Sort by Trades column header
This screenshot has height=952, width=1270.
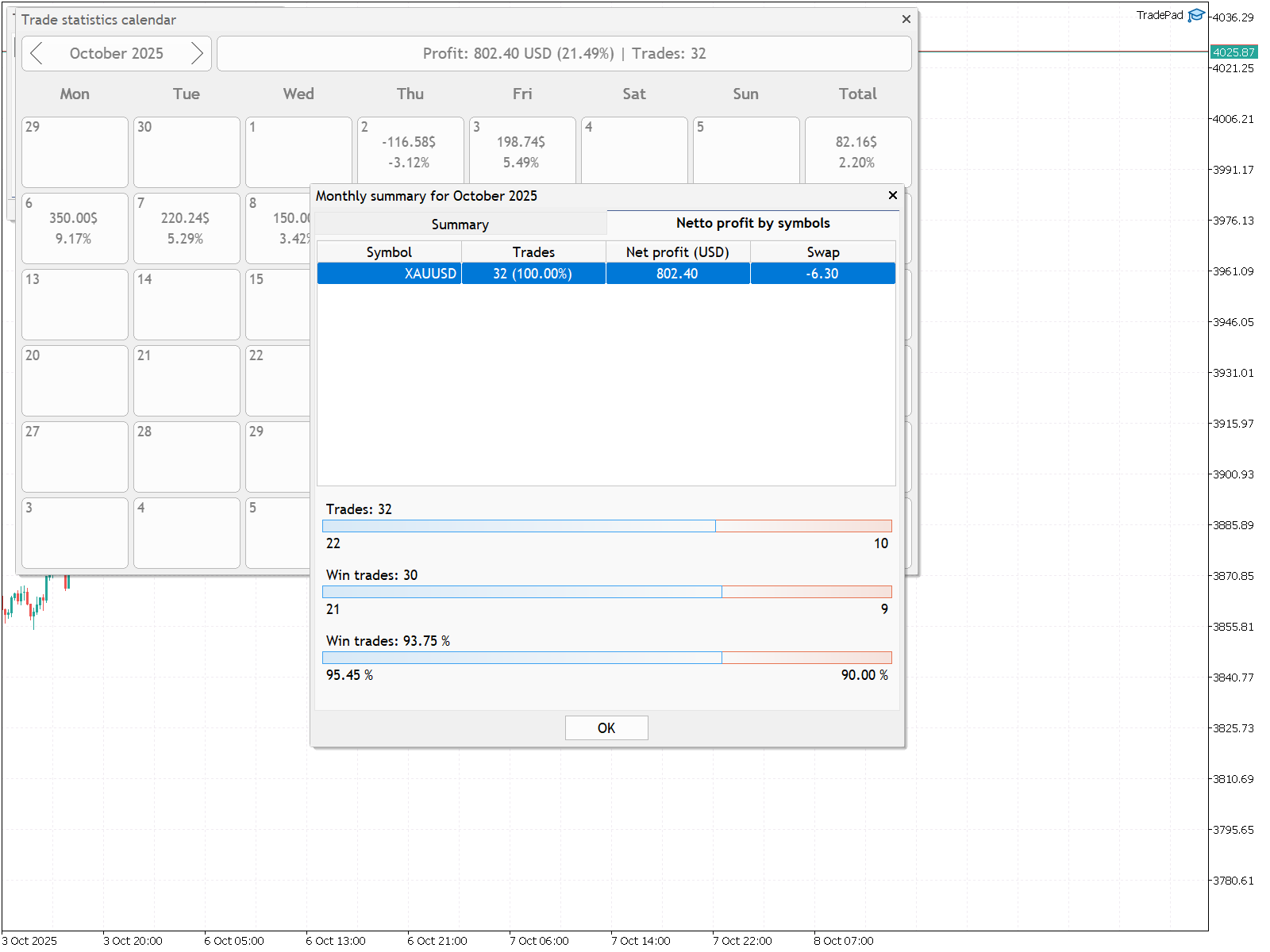click(x=533, y=251)
